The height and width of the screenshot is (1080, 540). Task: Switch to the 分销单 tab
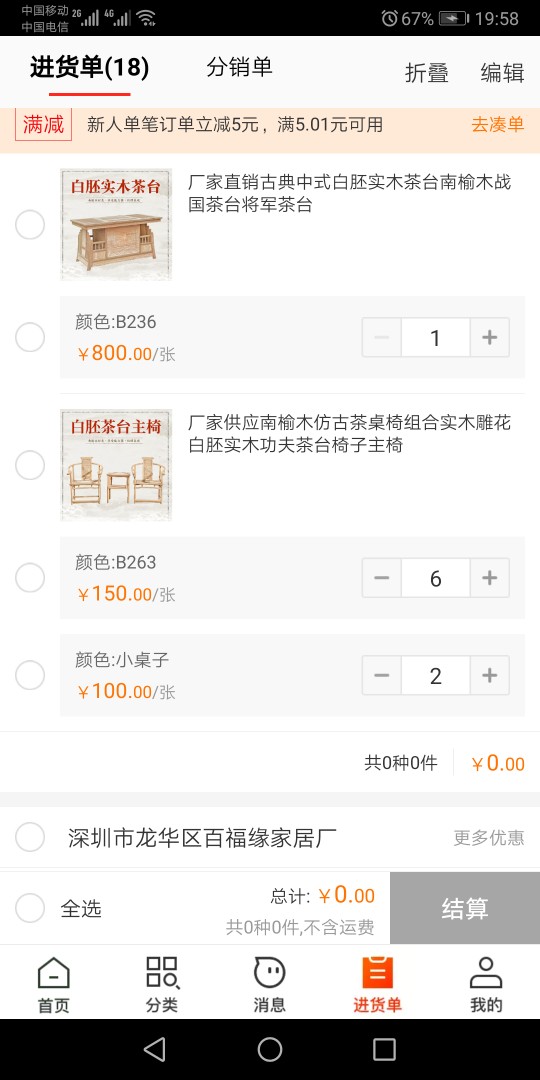point(240,68)
